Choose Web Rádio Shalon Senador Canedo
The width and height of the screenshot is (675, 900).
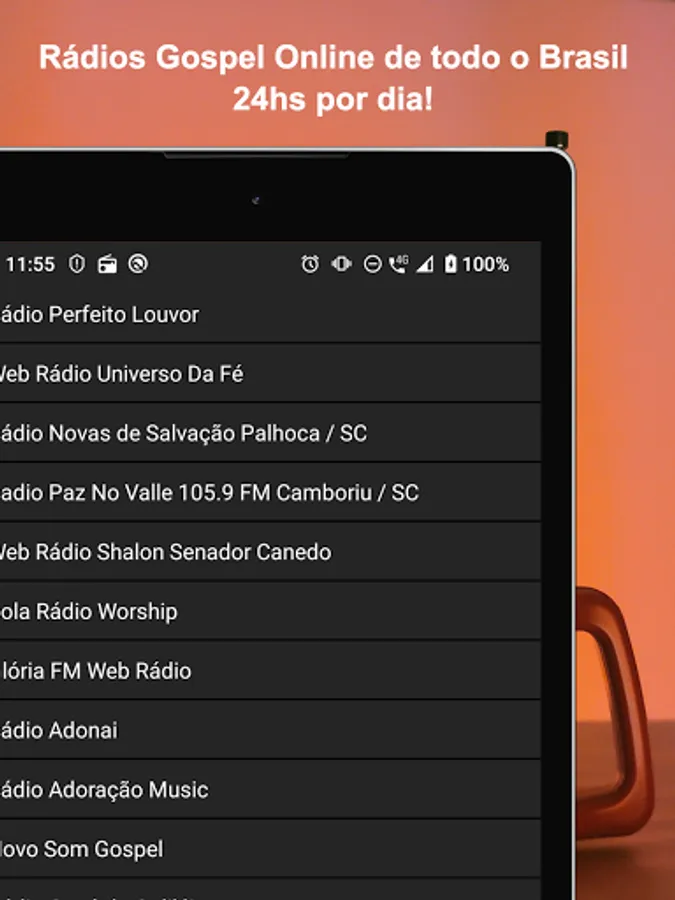click(270, 552)
